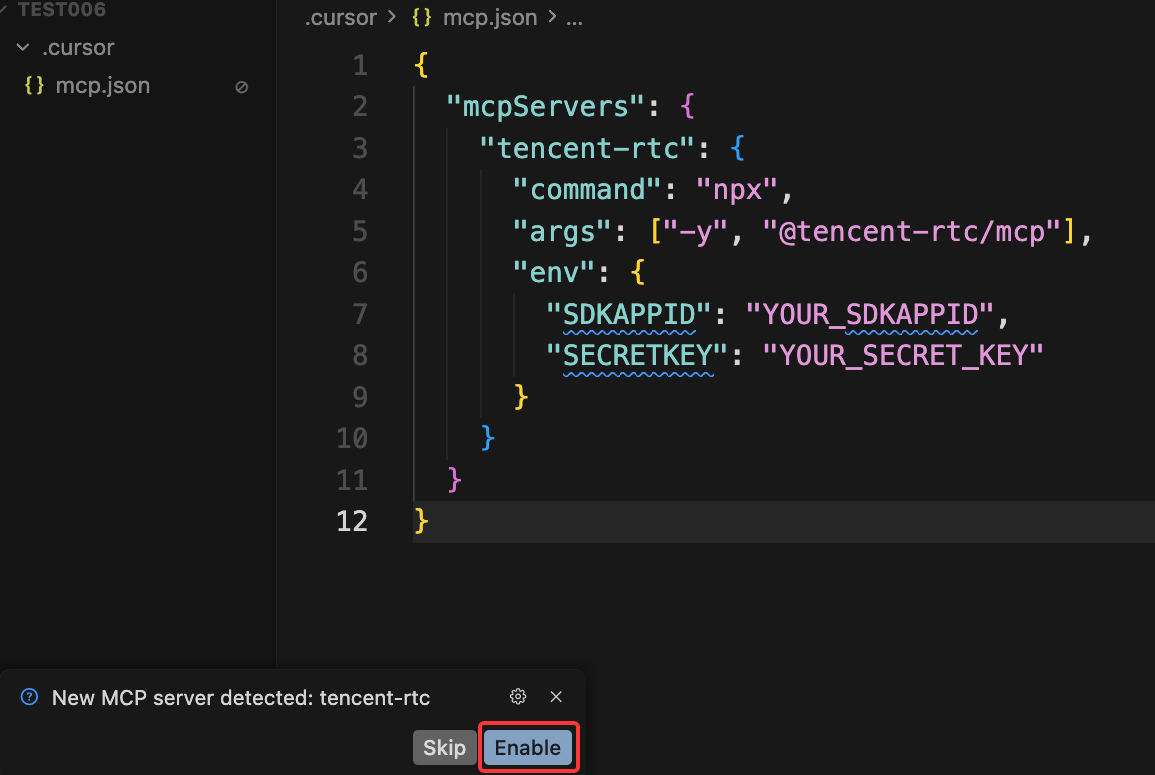Open mcp.json in the file explorer
This screenshot has height=775, width=1155.
pos(102,86)
